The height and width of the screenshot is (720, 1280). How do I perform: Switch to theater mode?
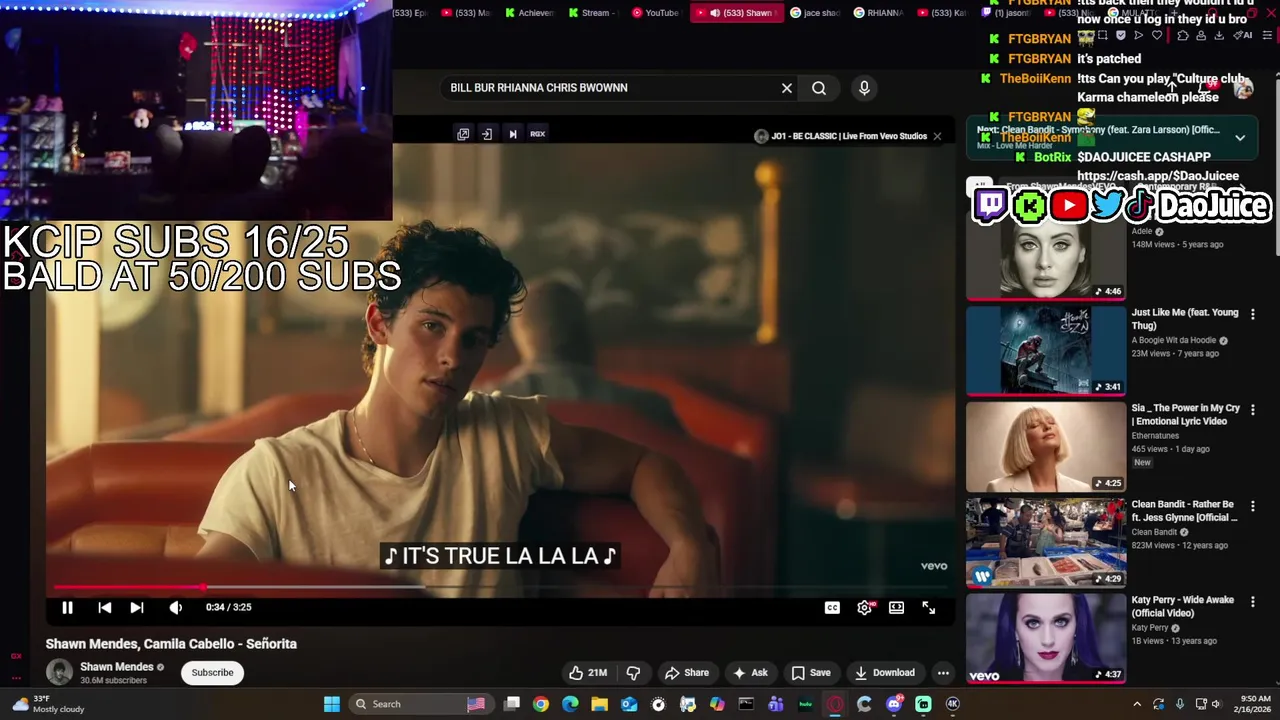coord(897,607)
